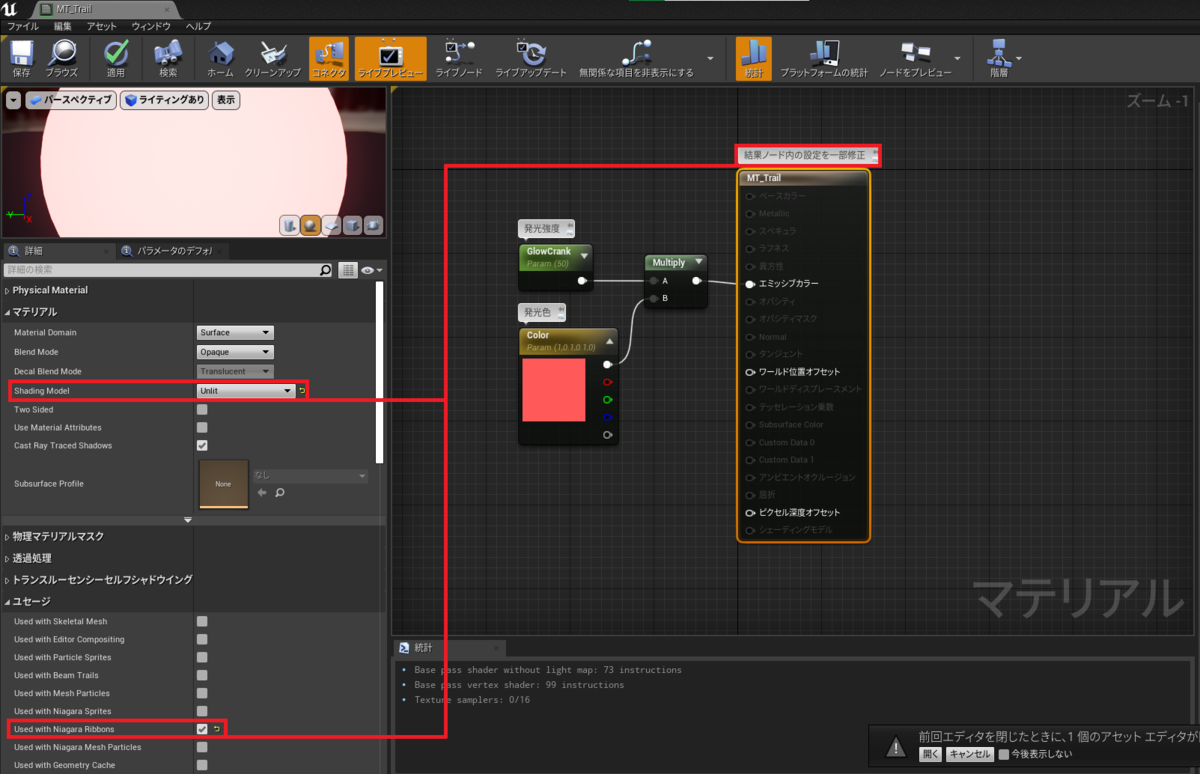Apply material changes with 適用
Viewport: 1200px width, 774px height.
point(116,58)
